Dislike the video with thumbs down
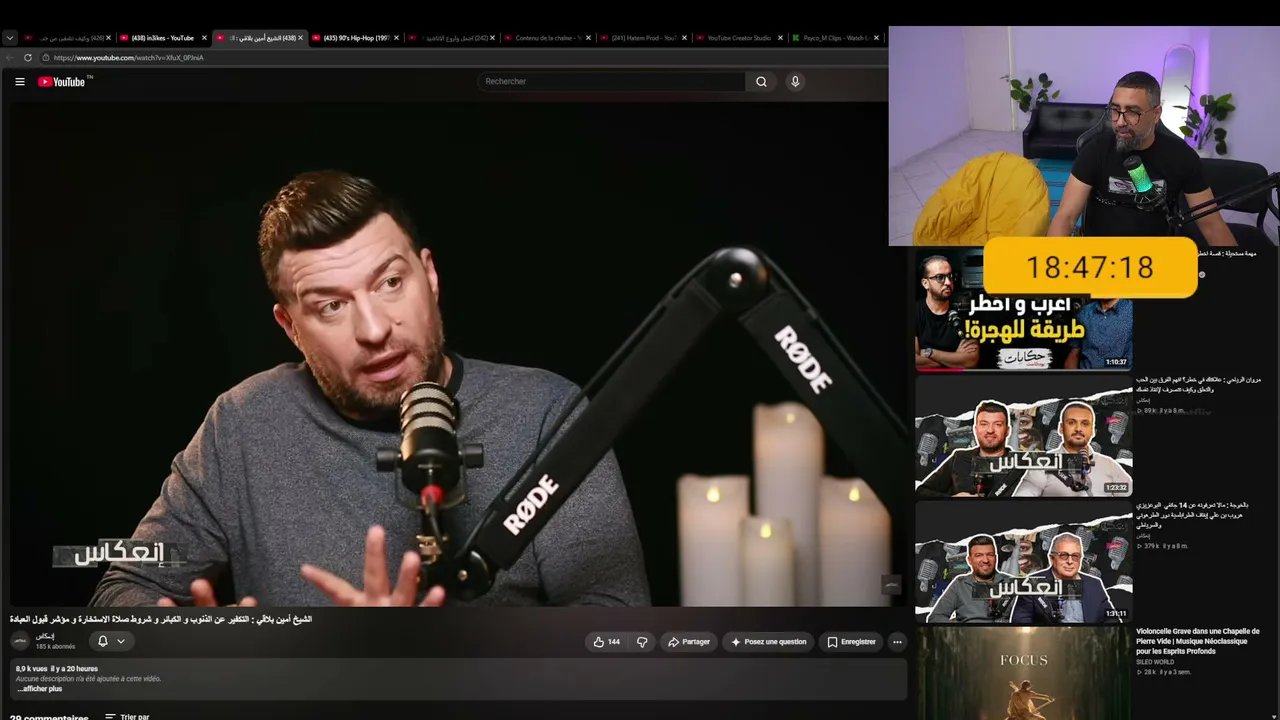Screen dimensions: 1280x720 (642, 642)
